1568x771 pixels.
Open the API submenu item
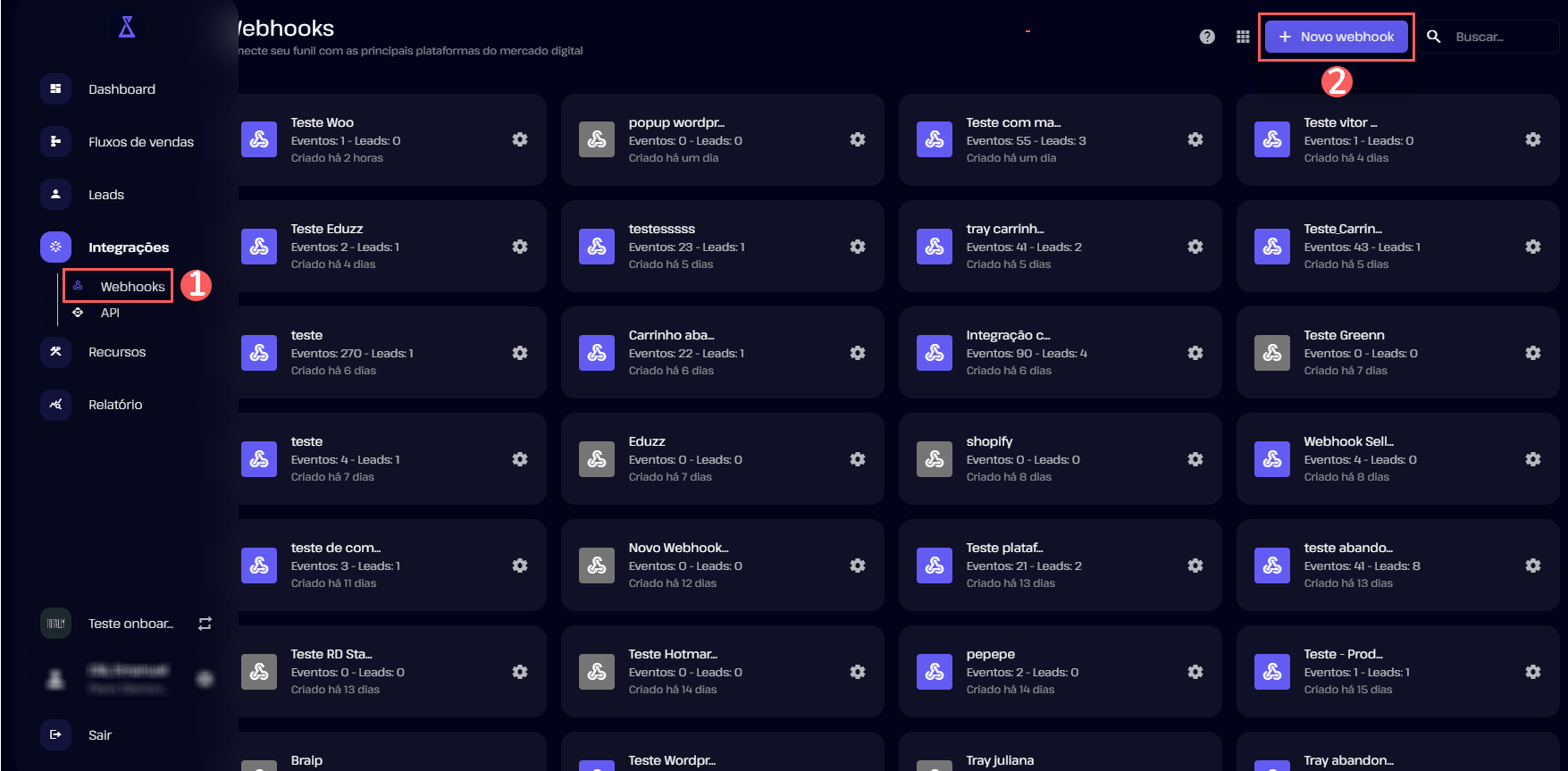tap(110, 313)
